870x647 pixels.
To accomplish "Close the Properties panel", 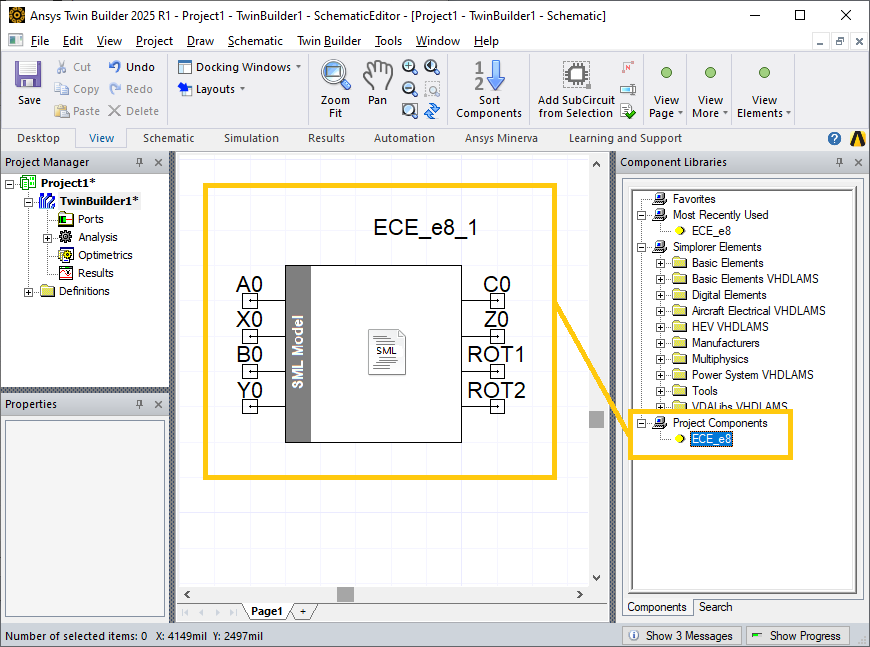I will tap(159, 405).
